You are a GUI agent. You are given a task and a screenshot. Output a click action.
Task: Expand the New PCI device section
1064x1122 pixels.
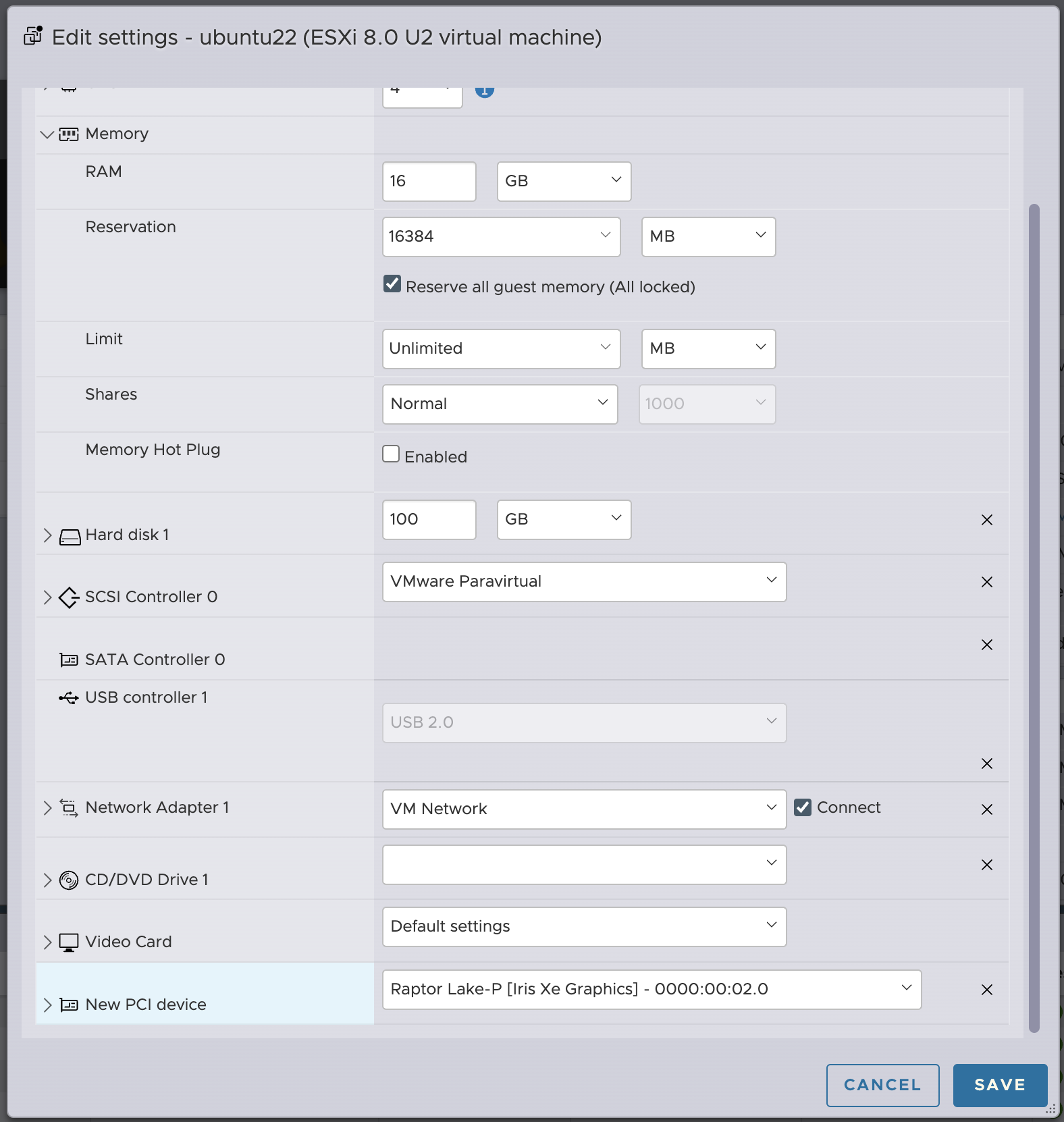pos(47,1005)
